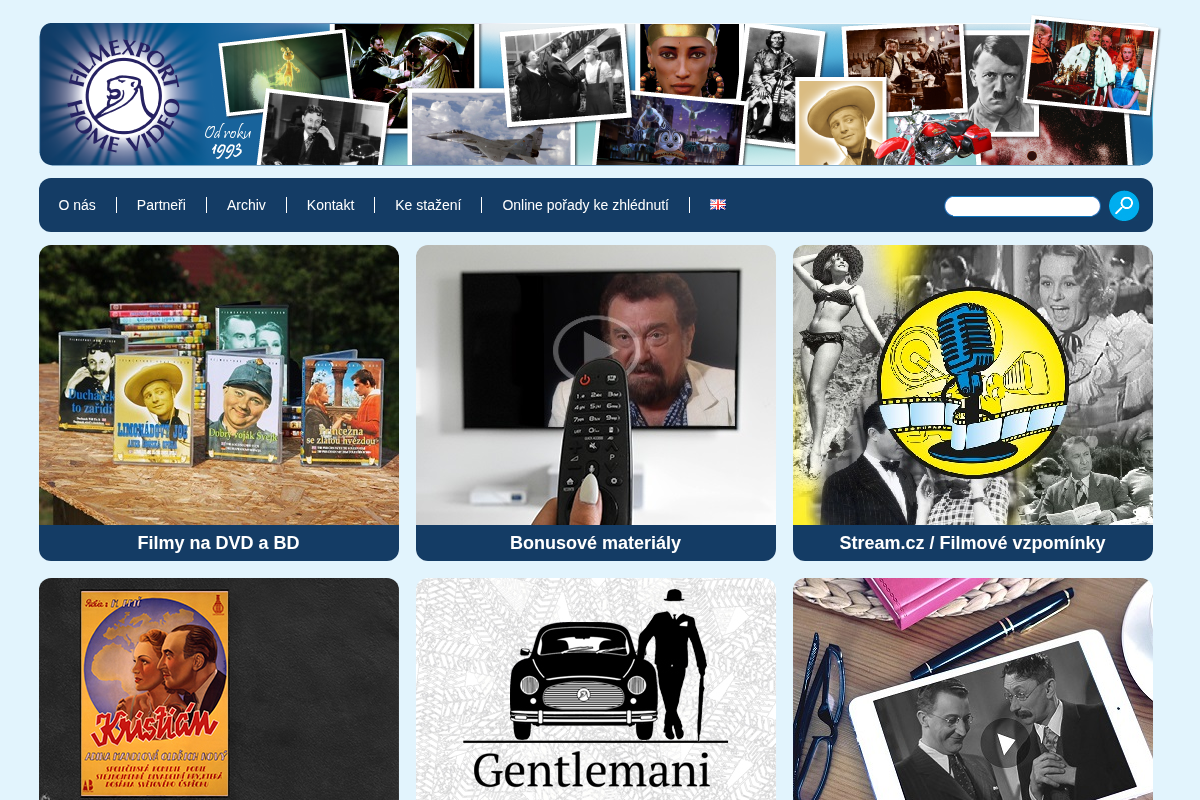Image resolution: width=1200 pixels, height=800 pixels.
Task: Open the O nás menu item
Action: coord(77,205)
